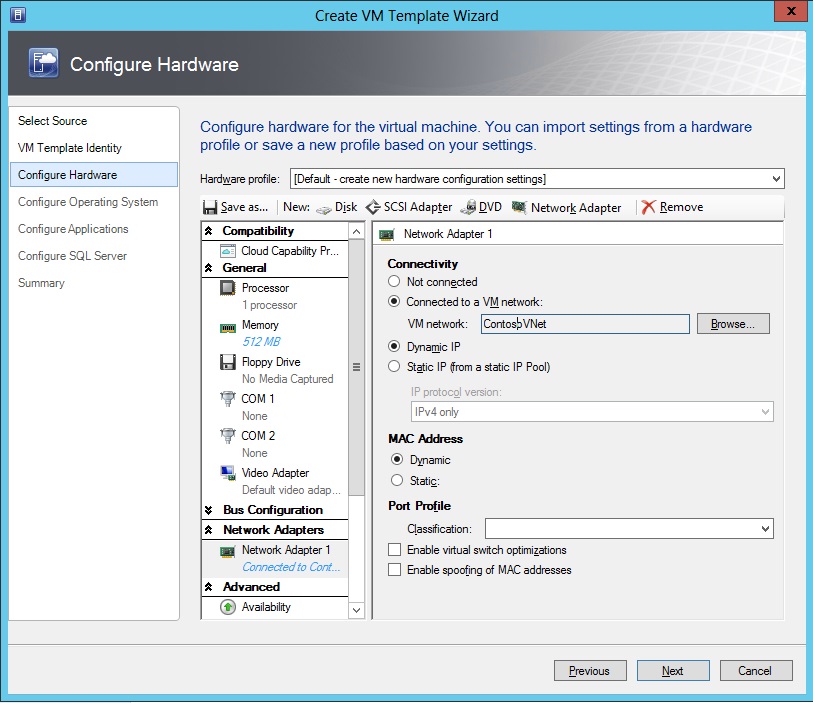
Task: Collapse the Compatibility section
Action: click(209, 231)
